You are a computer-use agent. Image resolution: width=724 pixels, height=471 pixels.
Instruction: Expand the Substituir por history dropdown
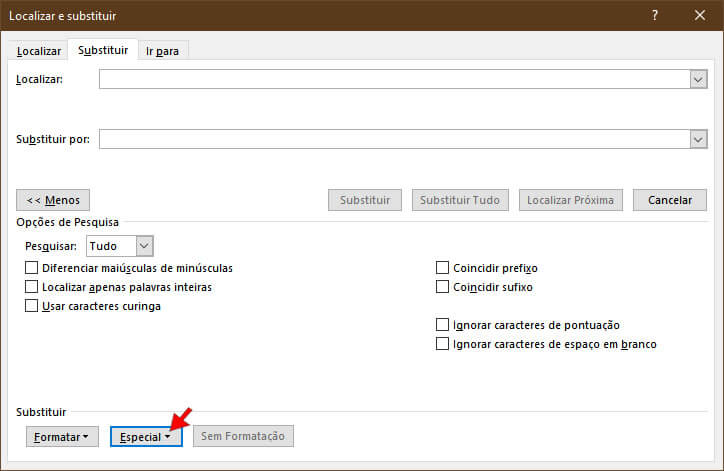click(x=699, y=139)
